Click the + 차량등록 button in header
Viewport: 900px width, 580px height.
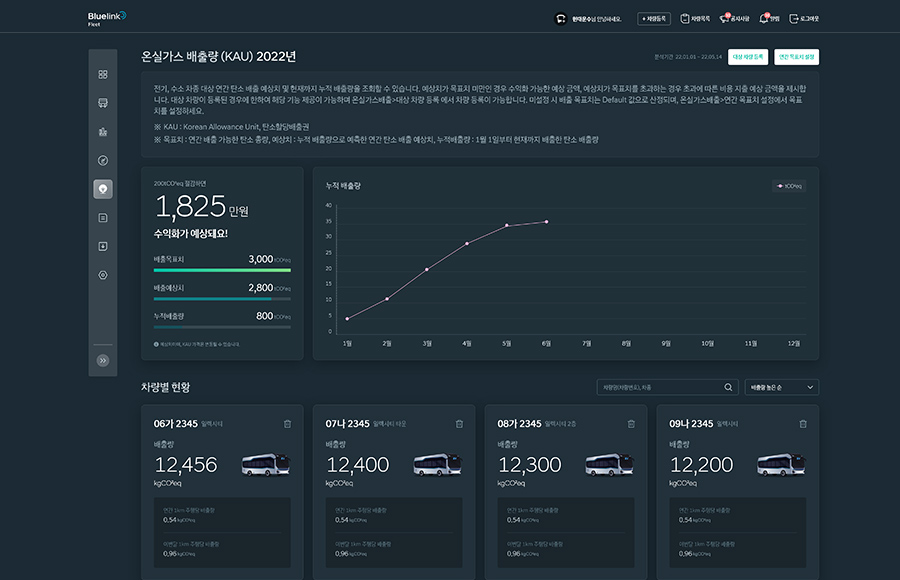pos(655,18)
